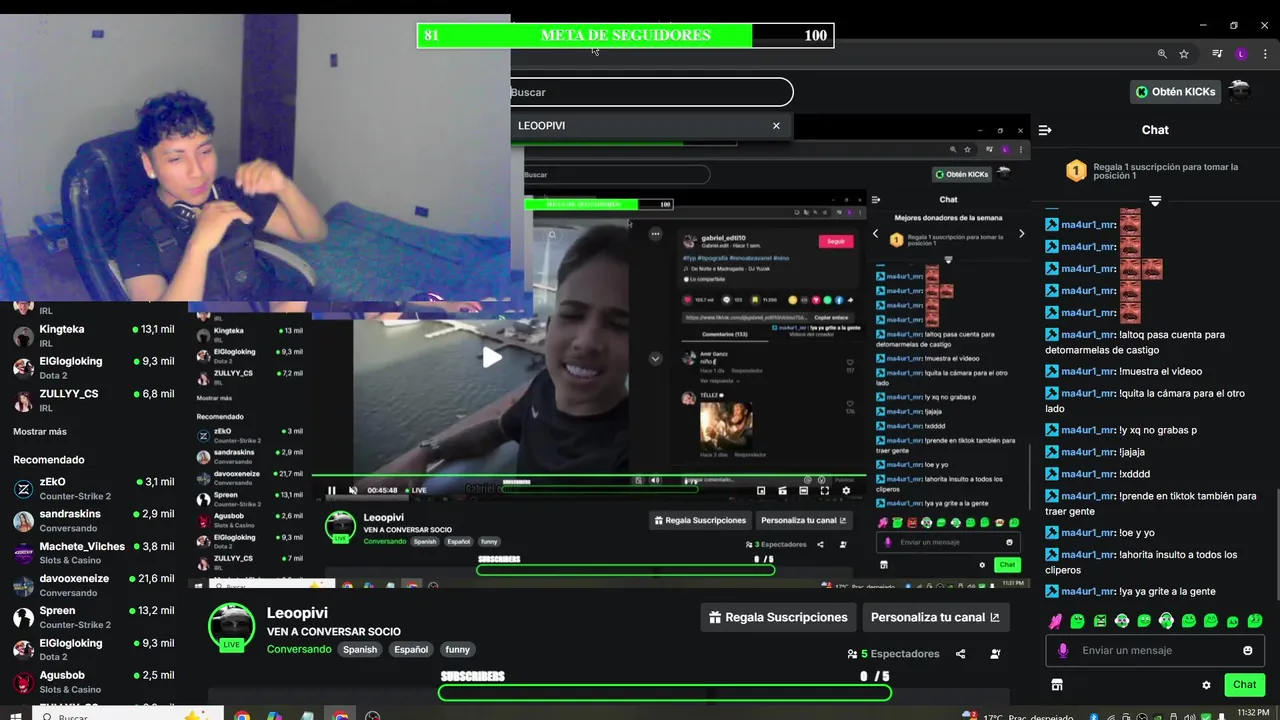Click ma4ur1_mr username on 'muestra el video' message
Viewport: 1280px width, 720px height.
tap(1088, 372)
